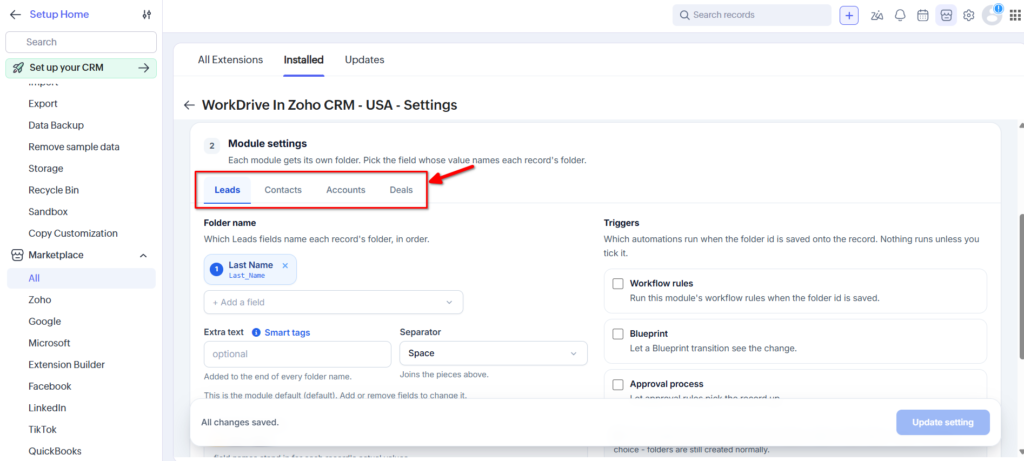Open Setup Home link
The height and width of the screenshot is (461, 1024).
click(x=59, y=14)
